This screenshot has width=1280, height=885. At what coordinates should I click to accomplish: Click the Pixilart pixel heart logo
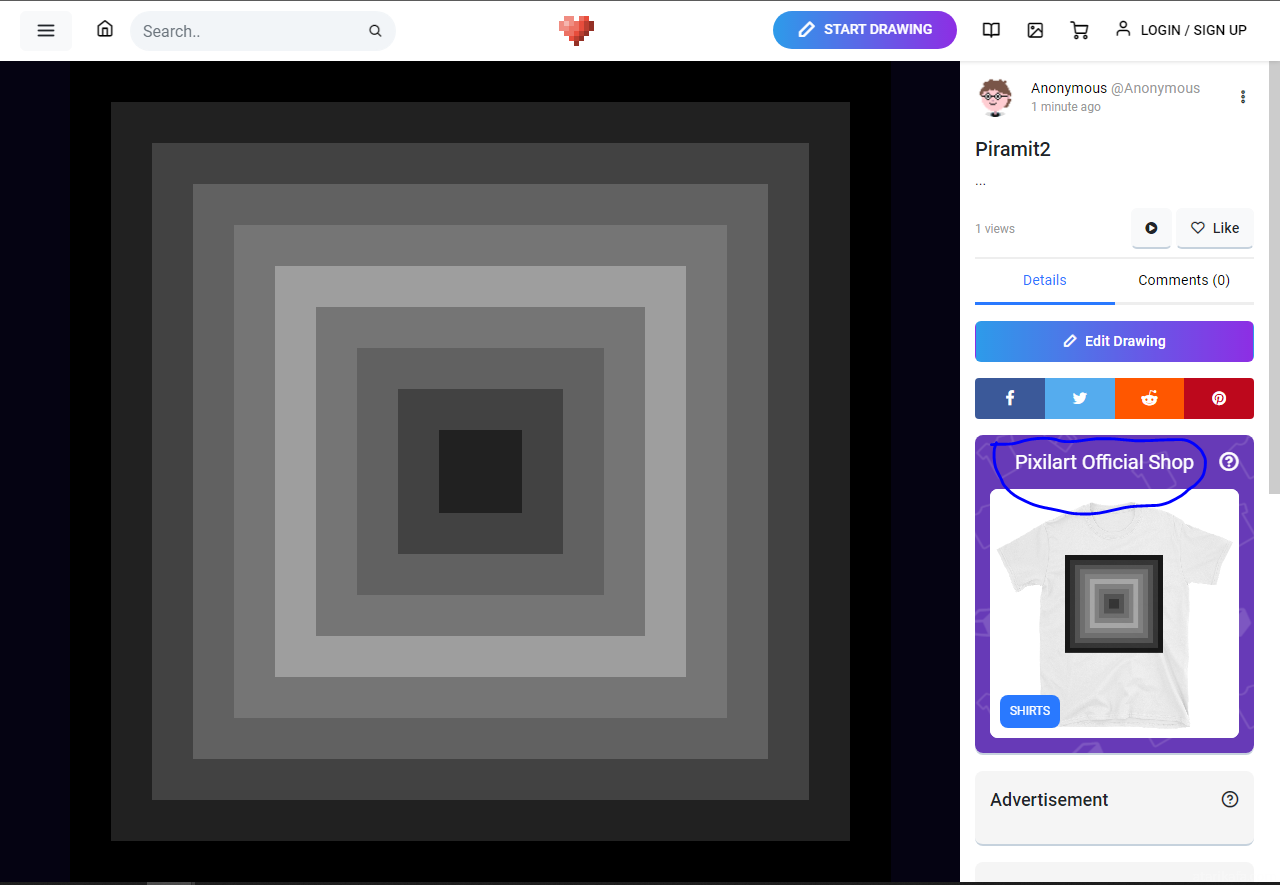[576, 30]
